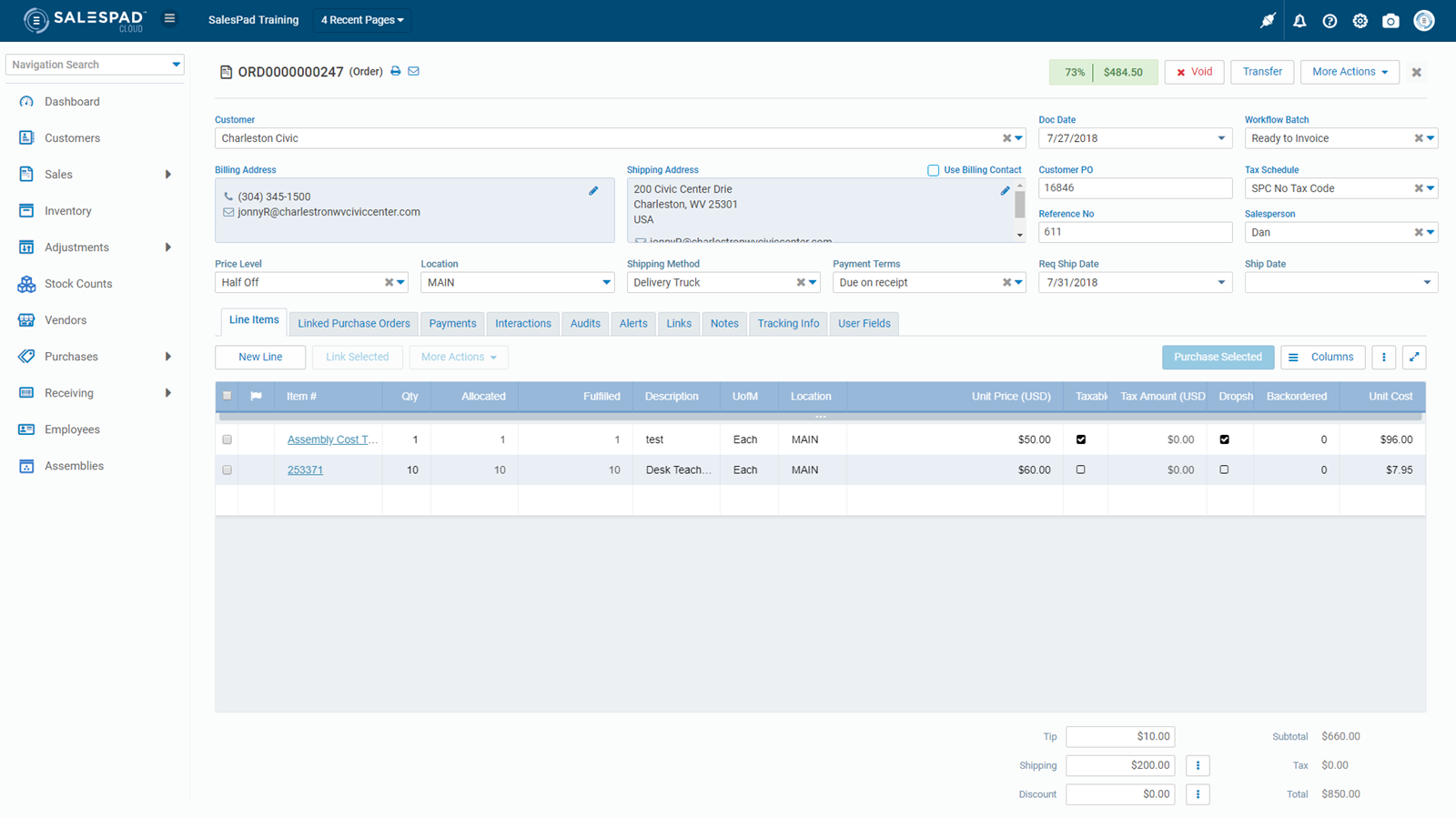Open the User Fields tab
1456x818 pixels.
click(x=864, y=323)
